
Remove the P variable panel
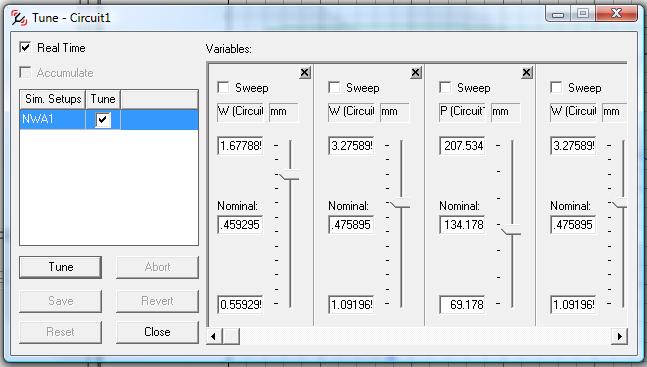point(527,73)
